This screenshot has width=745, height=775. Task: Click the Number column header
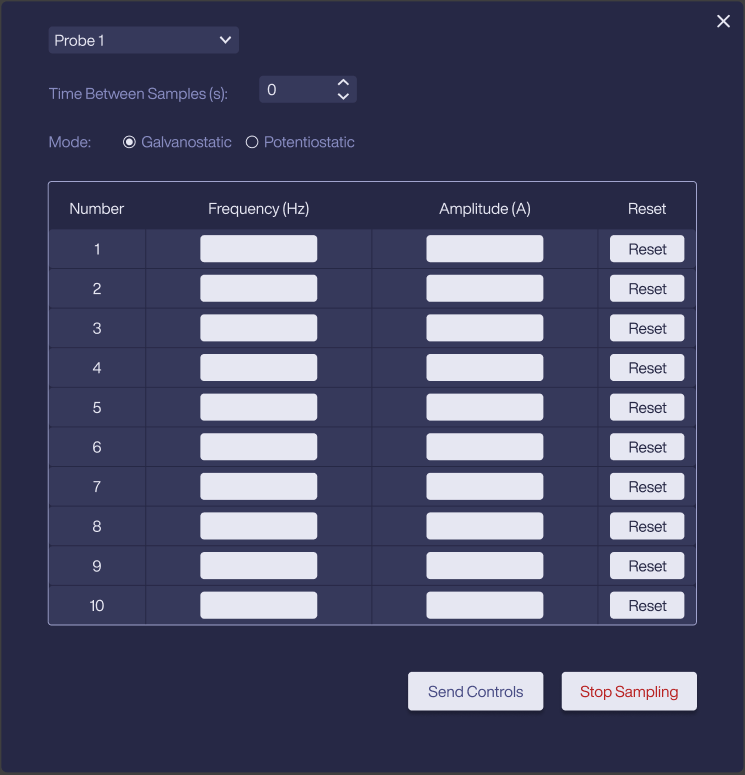(96, 209)
